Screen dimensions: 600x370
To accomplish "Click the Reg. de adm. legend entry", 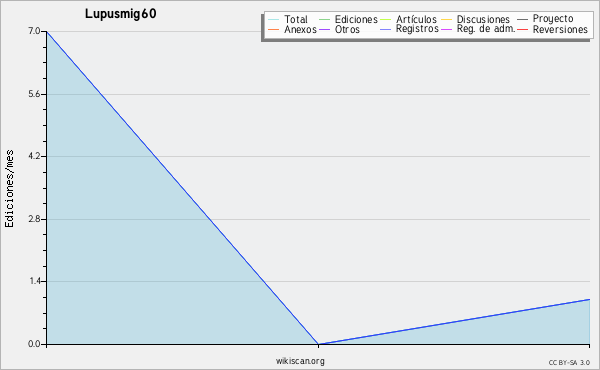I will (478, 29).
